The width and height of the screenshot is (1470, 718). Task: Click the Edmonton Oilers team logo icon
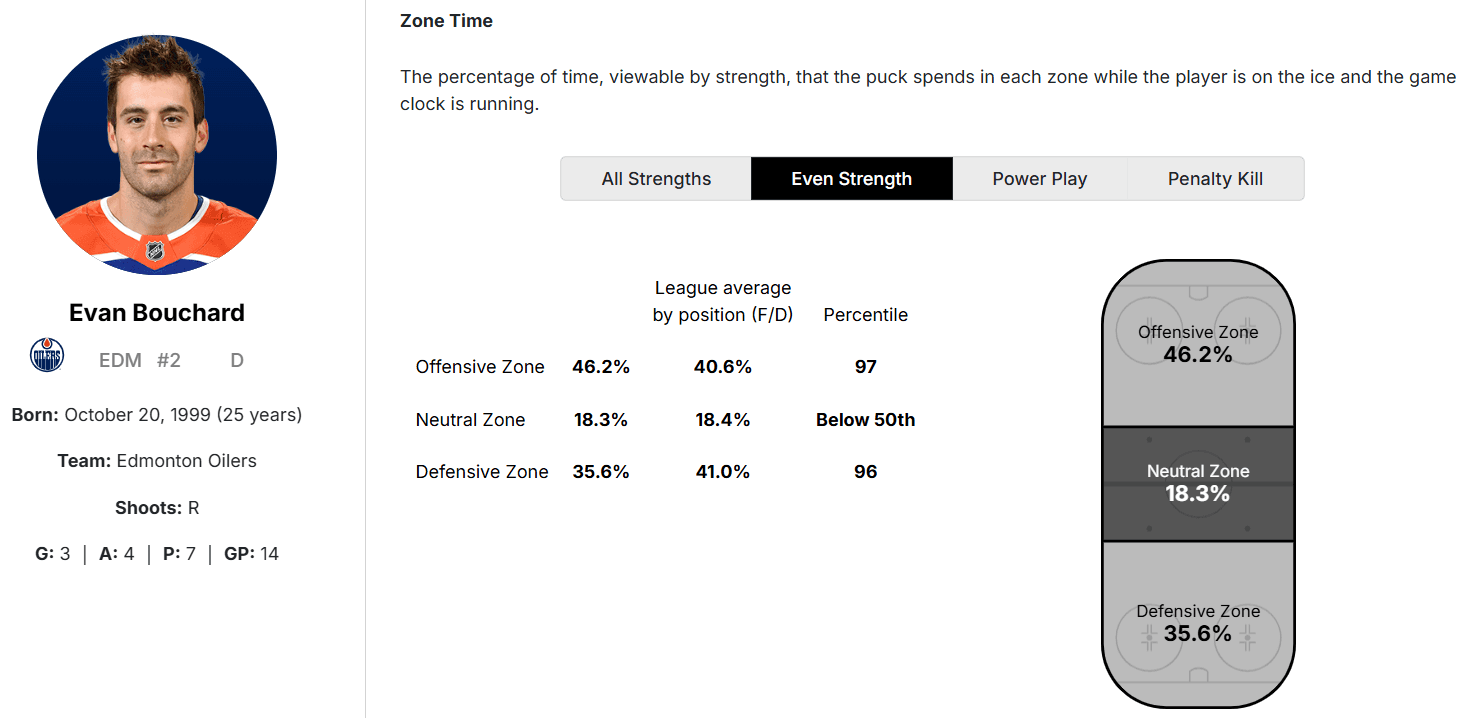pos(47,356)
